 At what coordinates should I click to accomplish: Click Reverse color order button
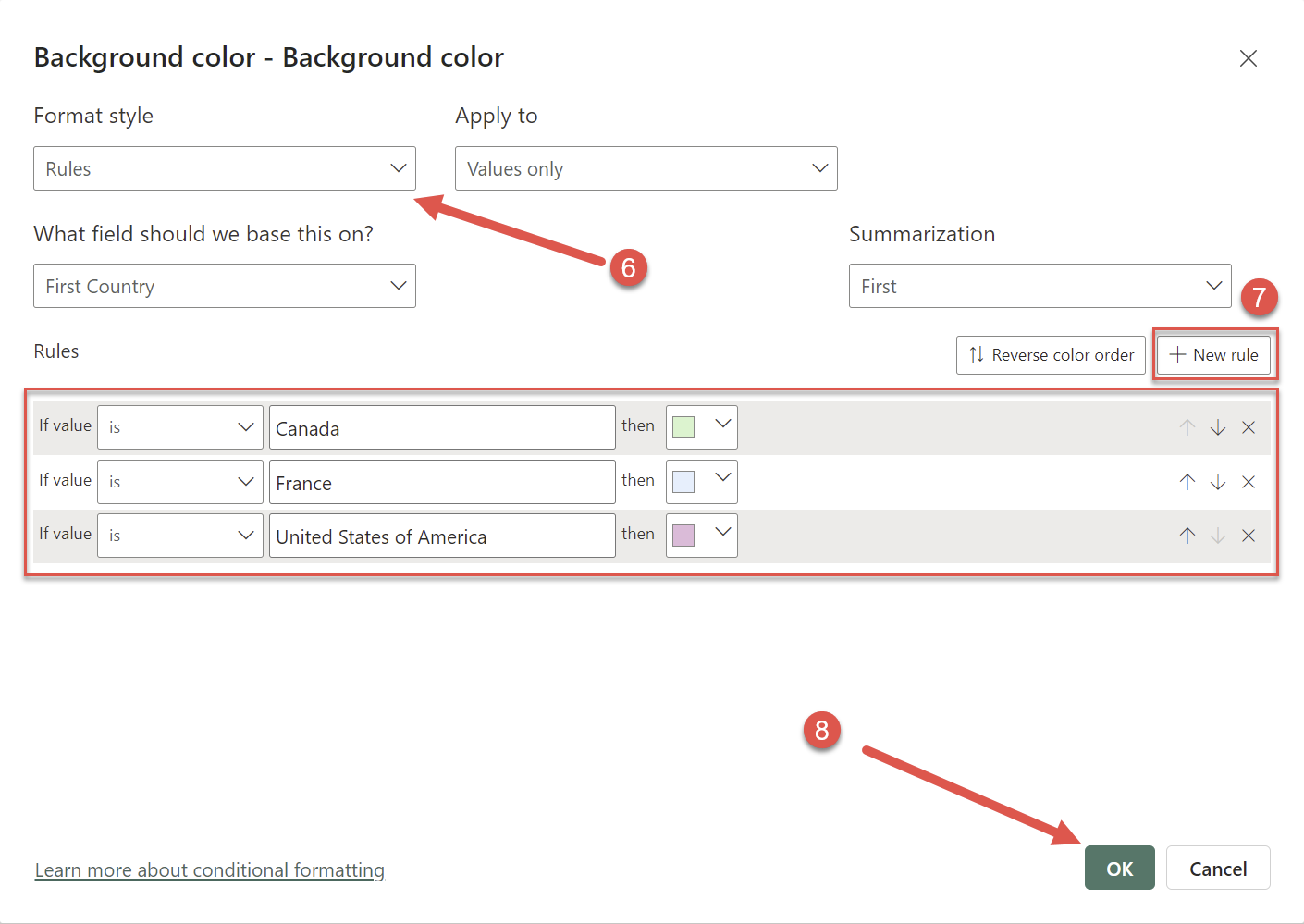(x=1051, y=355)
